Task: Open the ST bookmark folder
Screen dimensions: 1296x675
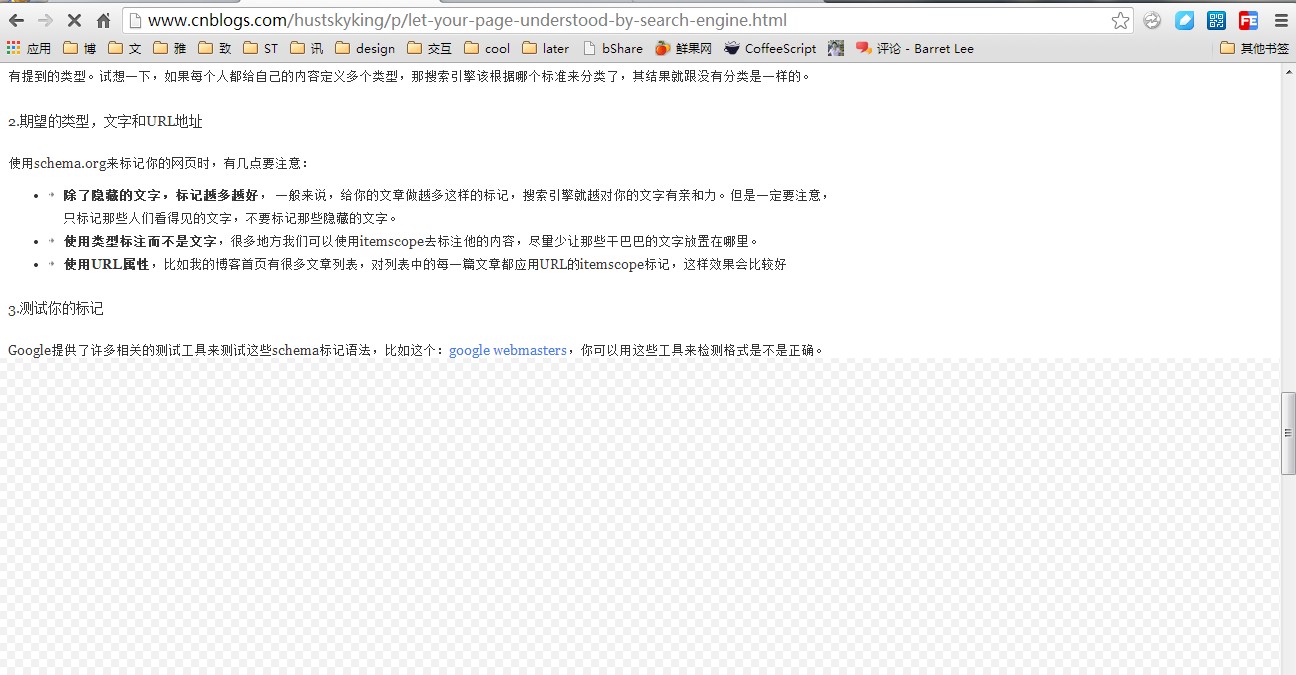Action: tap(261, 48)
